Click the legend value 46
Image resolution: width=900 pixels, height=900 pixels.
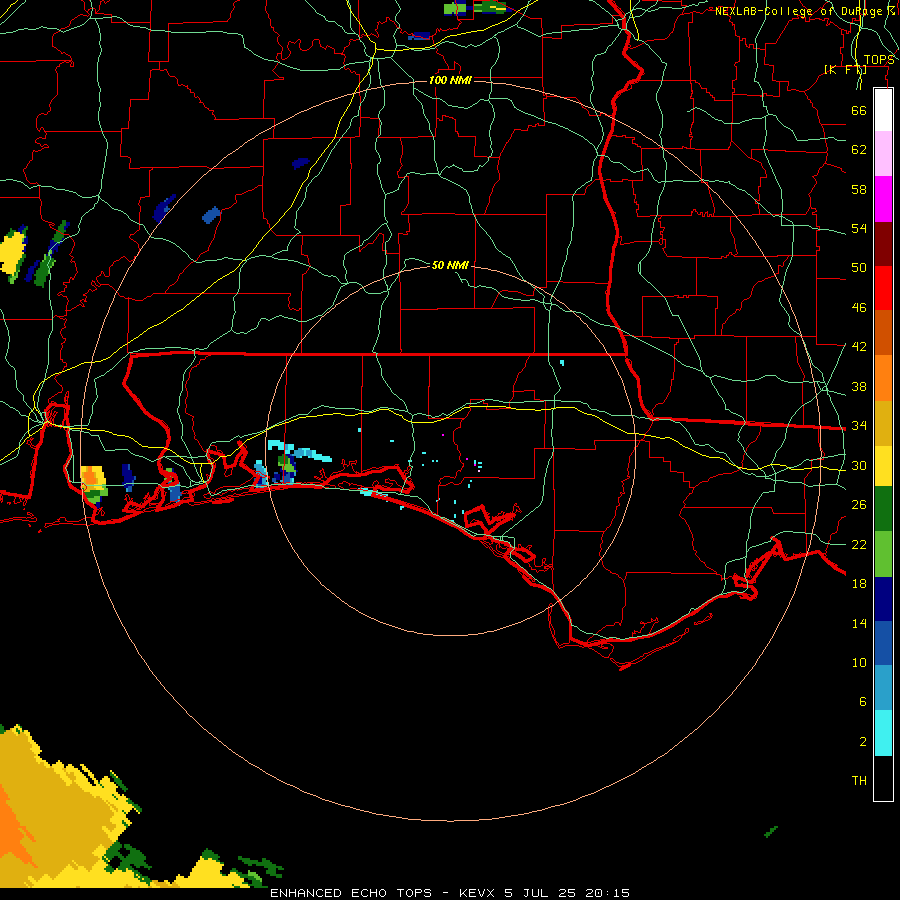(x=859, y=308)
